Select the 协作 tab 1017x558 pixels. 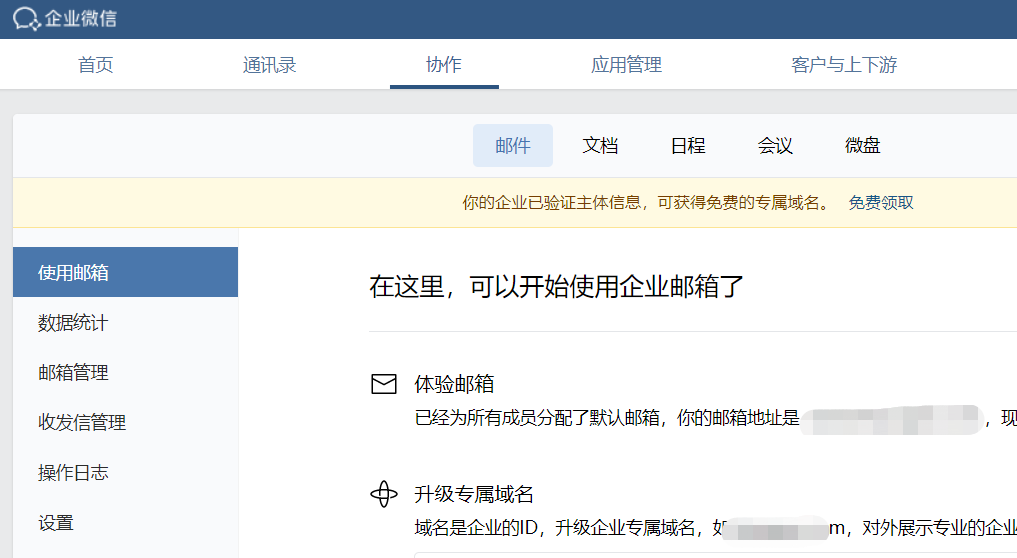coord(444,65)
